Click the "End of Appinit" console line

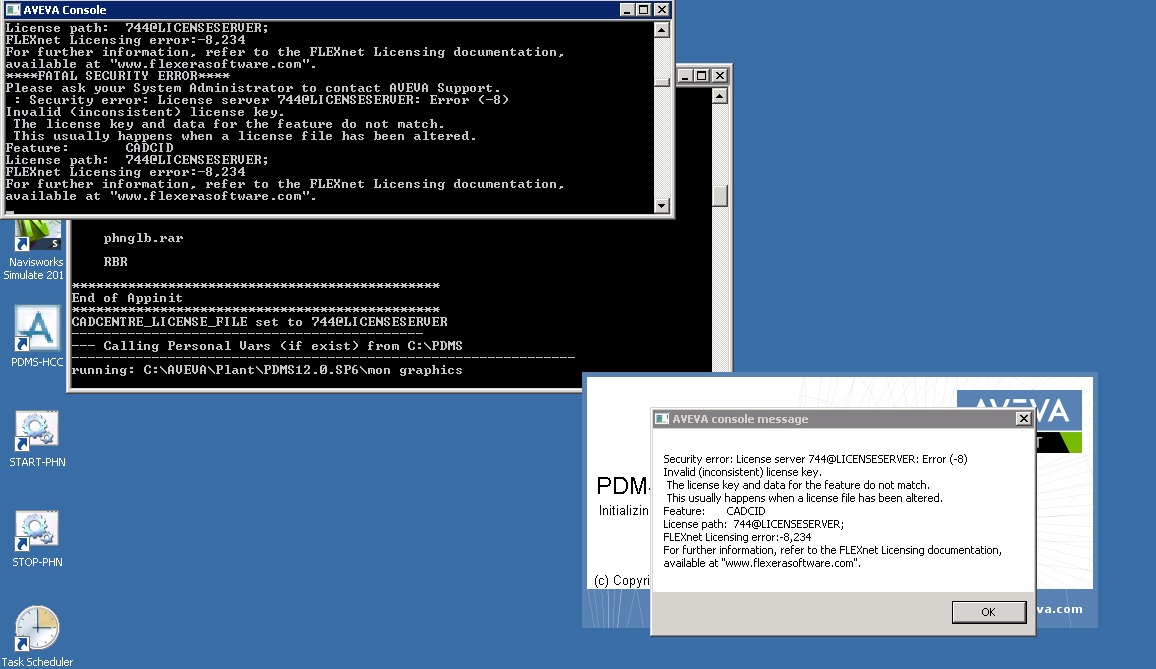(127, 298)
